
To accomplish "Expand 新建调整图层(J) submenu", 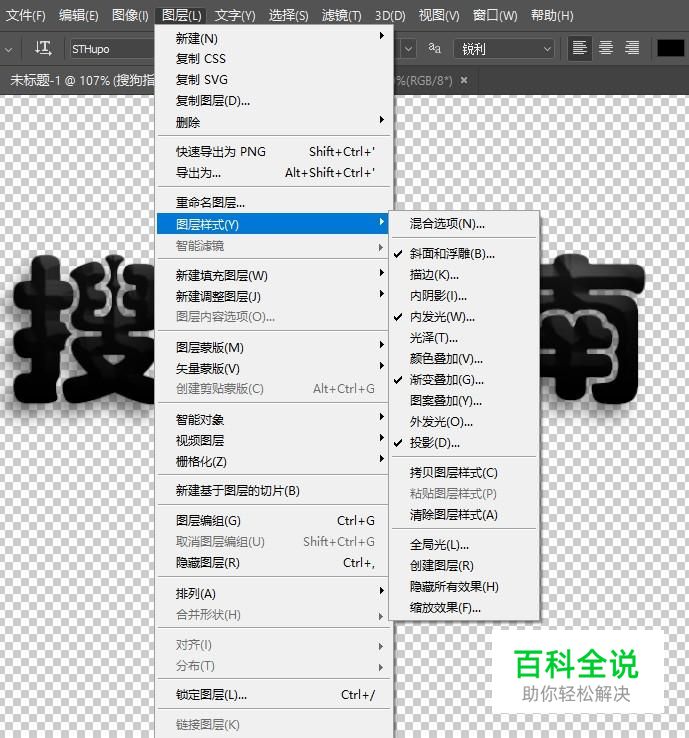I will click(273, 297).
